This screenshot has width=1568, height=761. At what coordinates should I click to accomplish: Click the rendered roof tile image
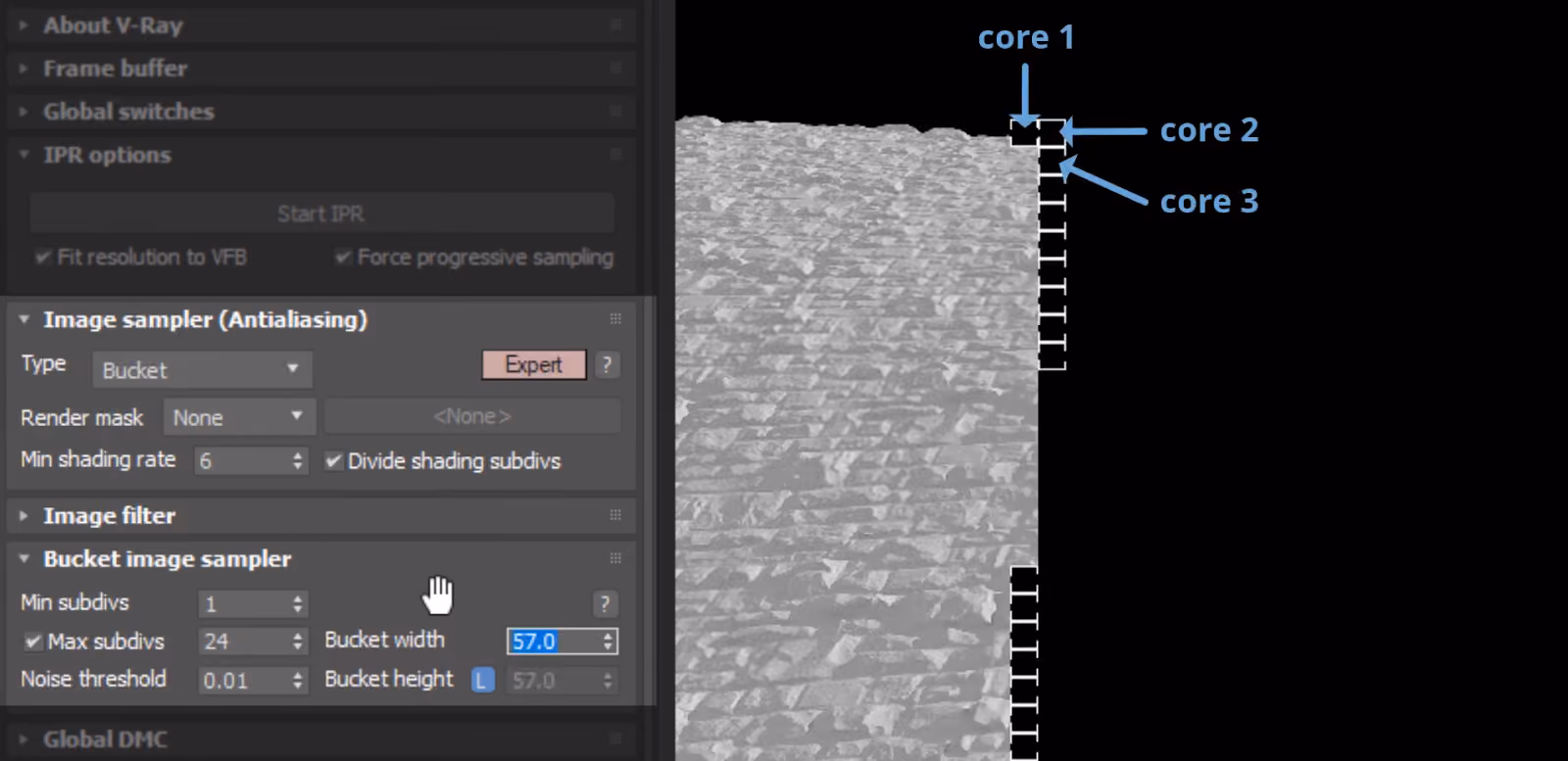(857, 439)
